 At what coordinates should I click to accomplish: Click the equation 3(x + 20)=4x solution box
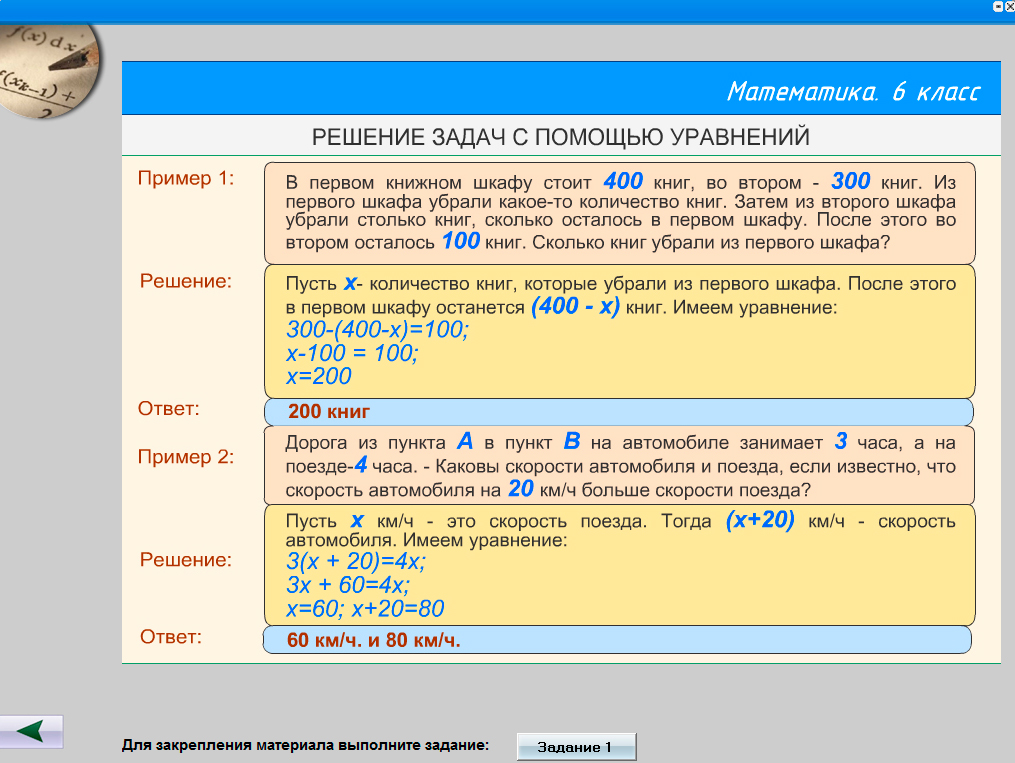pos(619,565)
